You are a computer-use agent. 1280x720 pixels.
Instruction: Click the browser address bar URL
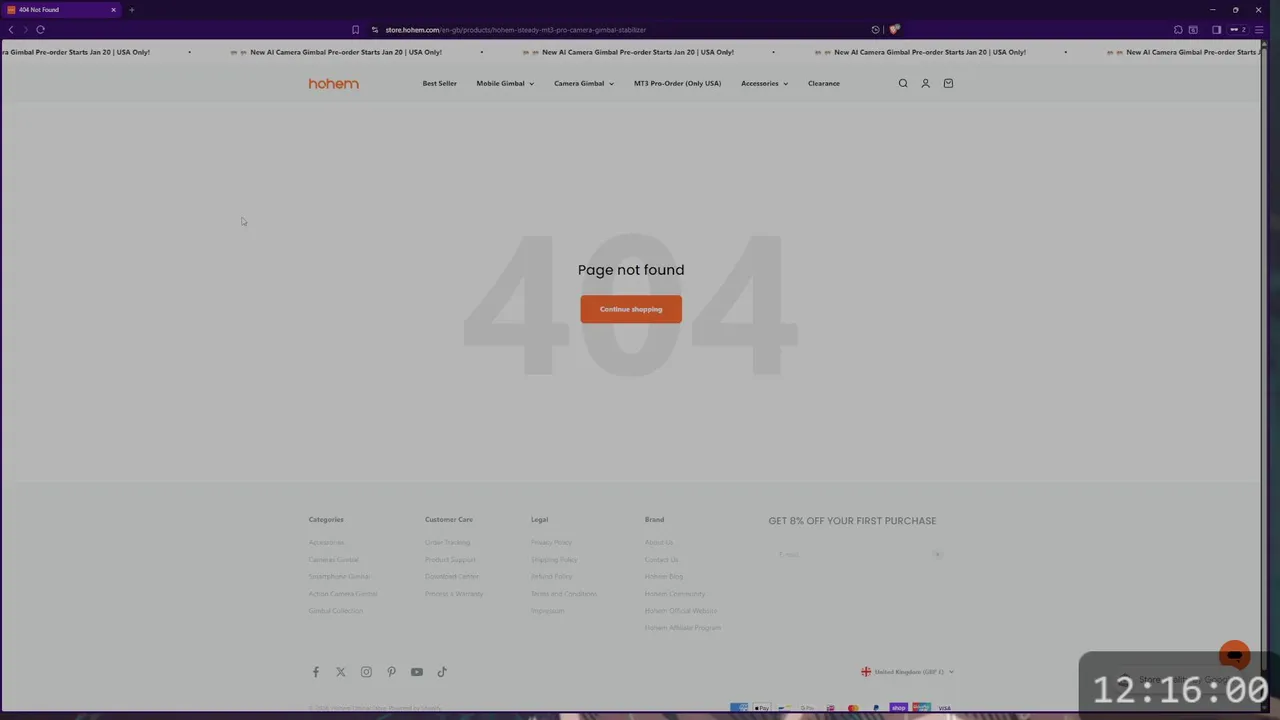point(516,30)
